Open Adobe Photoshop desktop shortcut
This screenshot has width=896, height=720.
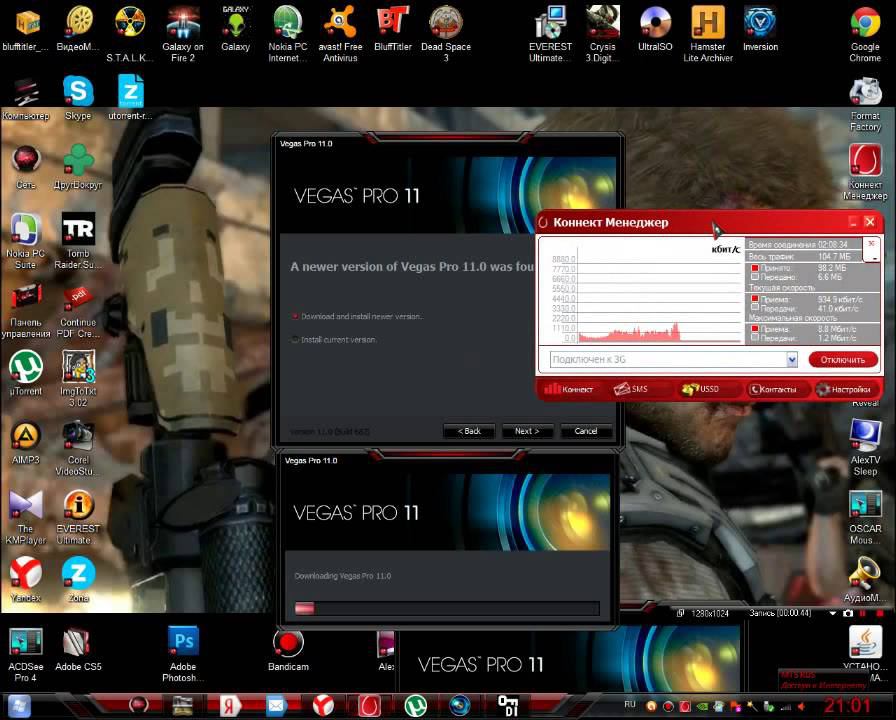[183, 654]
